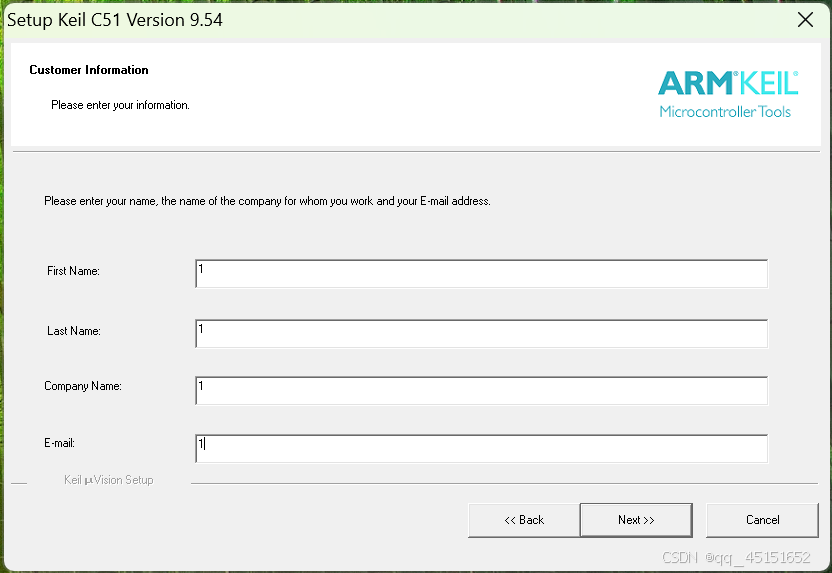Select the Last Name text box
Image resolution: width=832 pixels, height=573 pixels.
click(x=481, y=334)
